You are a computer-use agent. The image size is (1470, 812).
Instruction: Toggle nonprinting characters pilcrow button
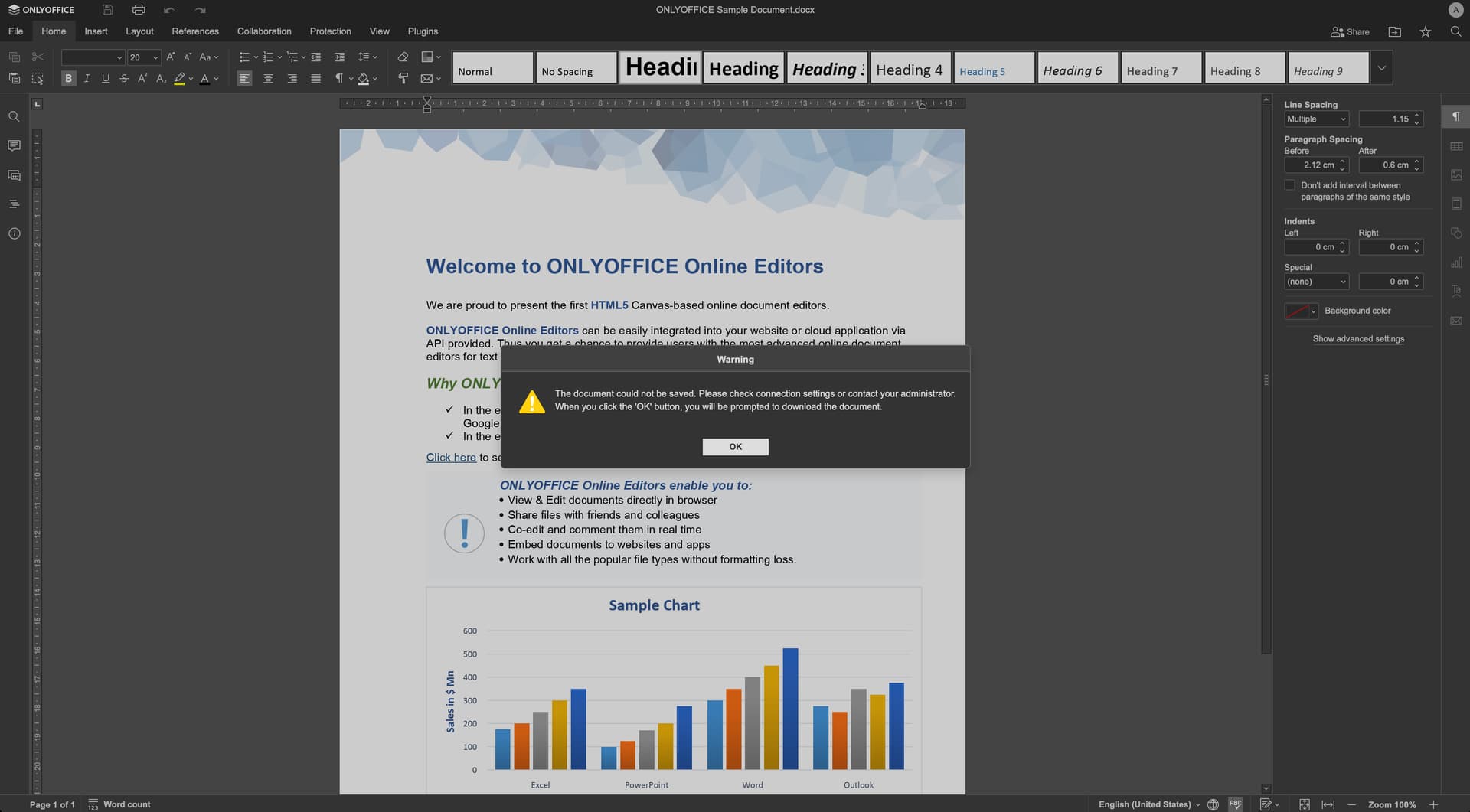[339, 78]
